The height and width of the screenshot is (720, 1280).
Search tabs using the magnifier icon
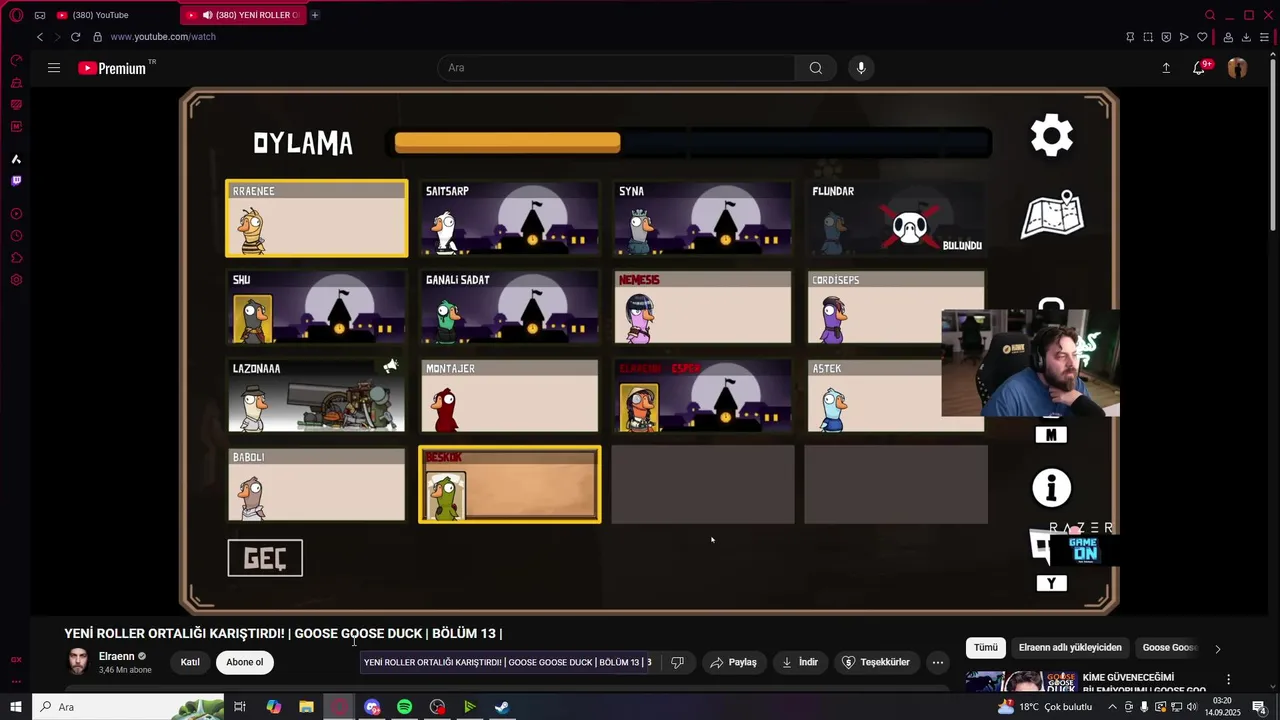(x=1210, y=15)
